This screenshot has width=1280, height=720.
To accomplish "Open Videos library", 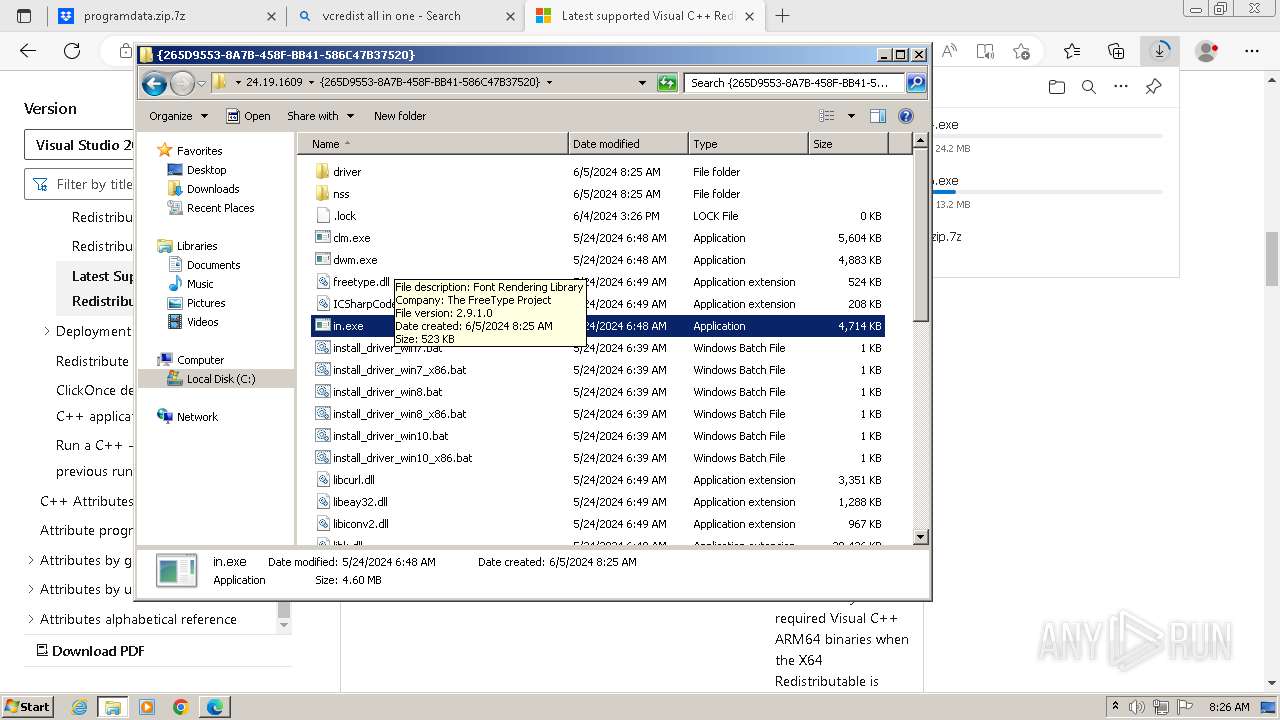I will pos(202,322).
